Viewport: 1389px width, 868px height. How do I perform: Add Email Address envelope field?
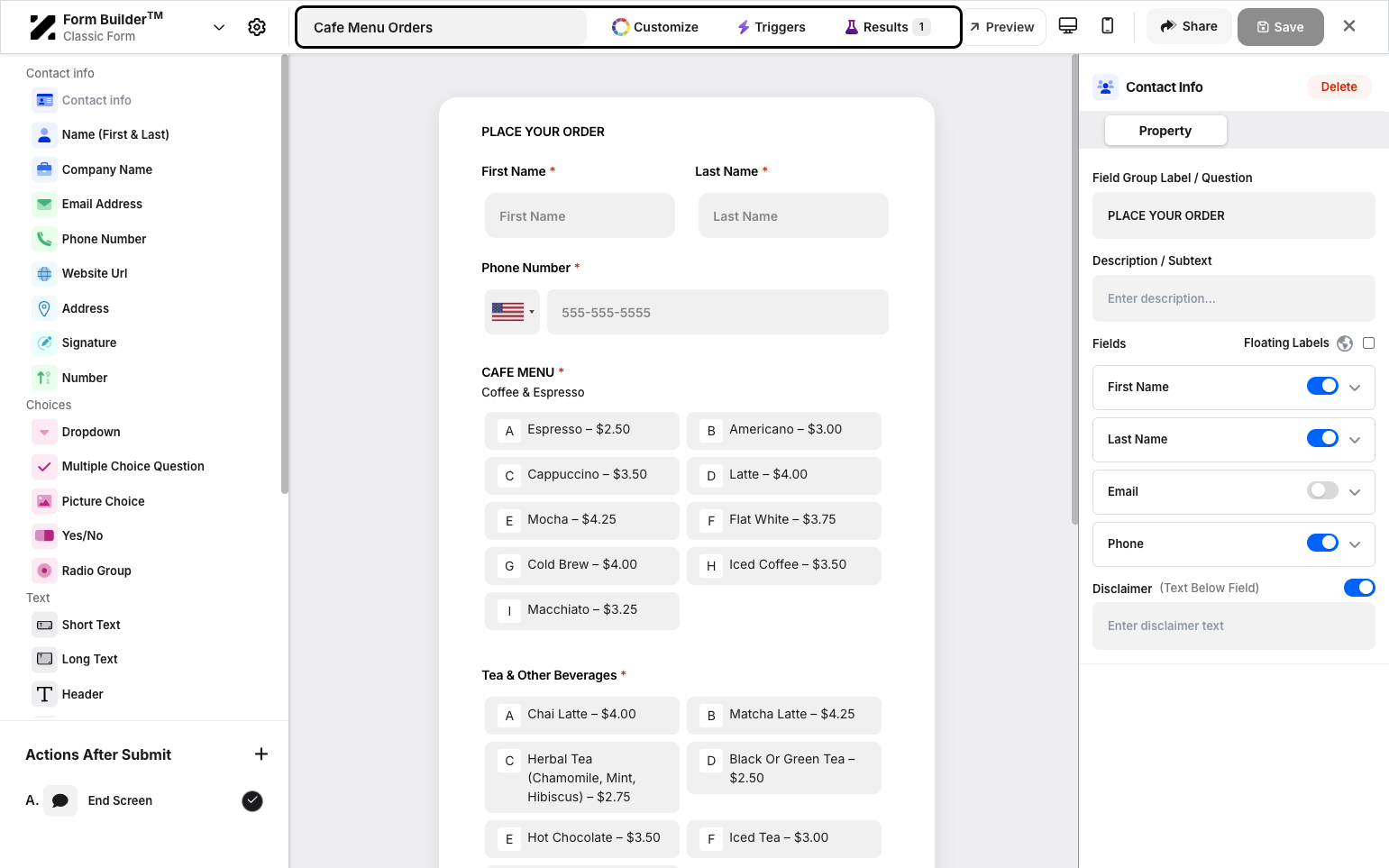44,204
